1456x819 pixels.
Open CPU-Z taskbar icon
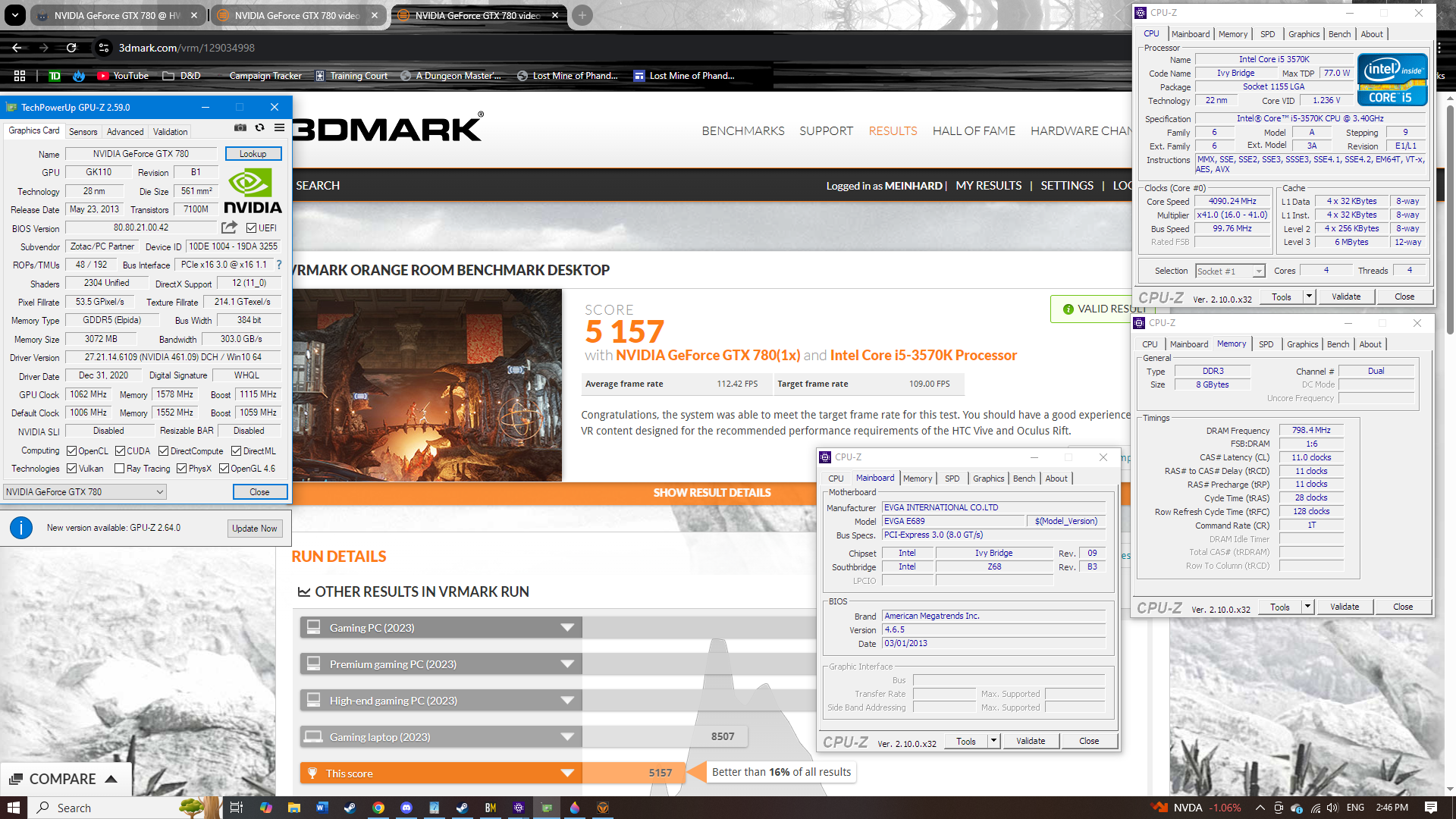[519, 808]
